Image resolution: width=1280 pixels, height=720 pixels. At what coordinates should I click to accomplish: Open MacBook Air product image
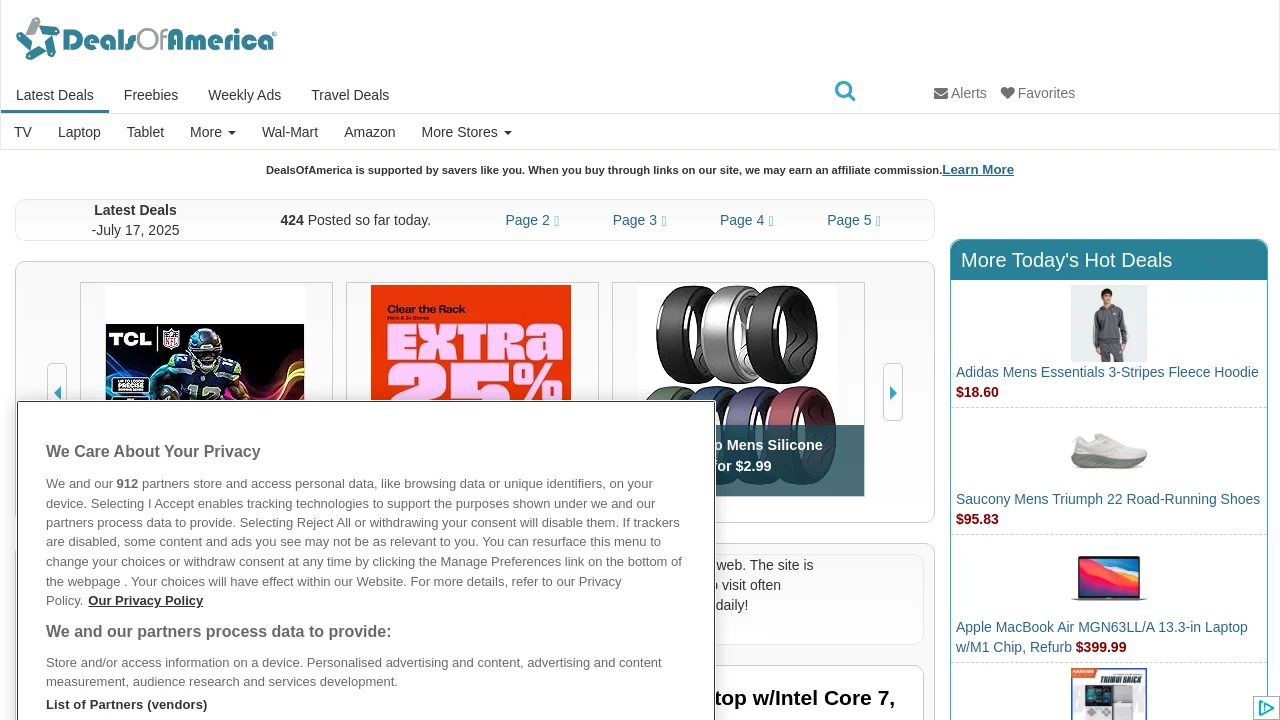[1109, 577]
